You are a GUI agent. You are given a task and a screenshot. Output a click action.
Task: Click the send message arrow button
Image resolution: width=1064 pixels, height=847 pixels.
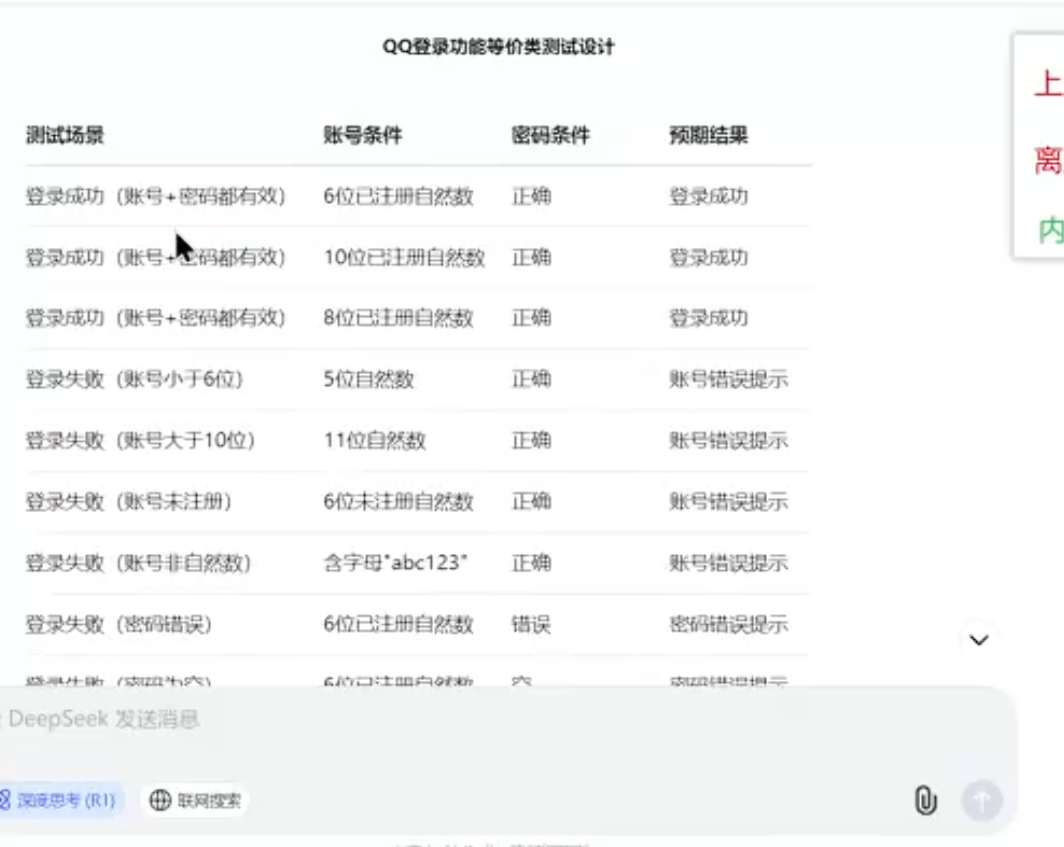click(981, 801)
